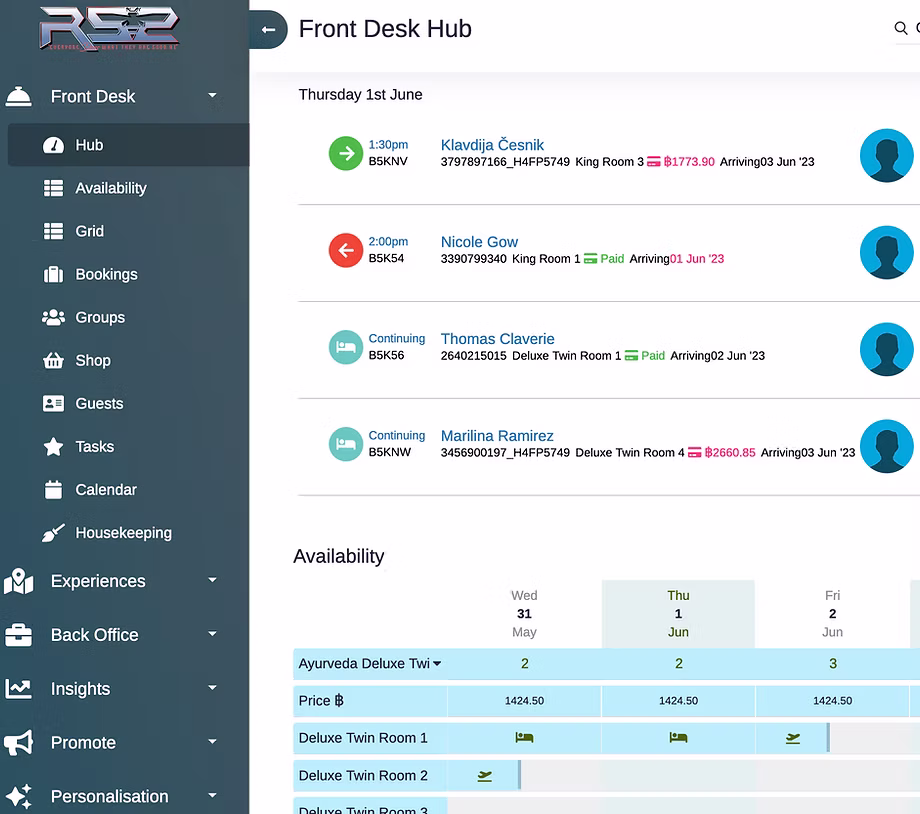This screenshot has height=814, width=920.
Task: Click the search magnifier icon
Action: (901, 29)
